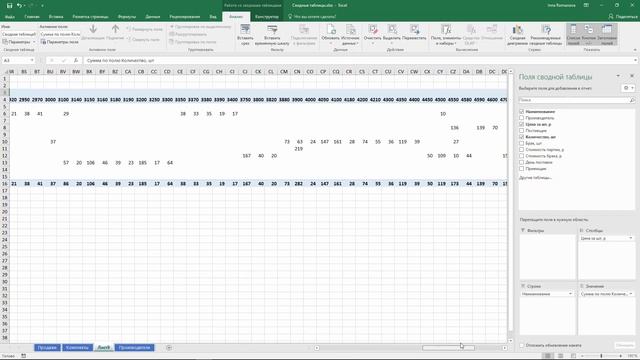This screenshot has height=360, width=640.
Task: Check the День поставки field checkbox
Action: [521, 162]
